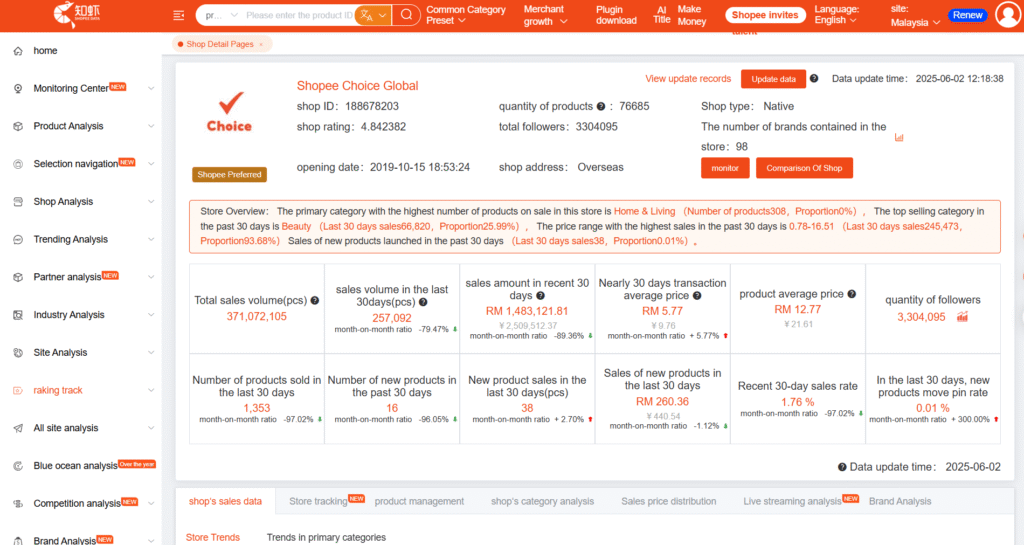Image resolution: width=1024 pixels, height=545 pixels.
Task: Click the Comparison Of Shop button
Action: tap(804, 168)
